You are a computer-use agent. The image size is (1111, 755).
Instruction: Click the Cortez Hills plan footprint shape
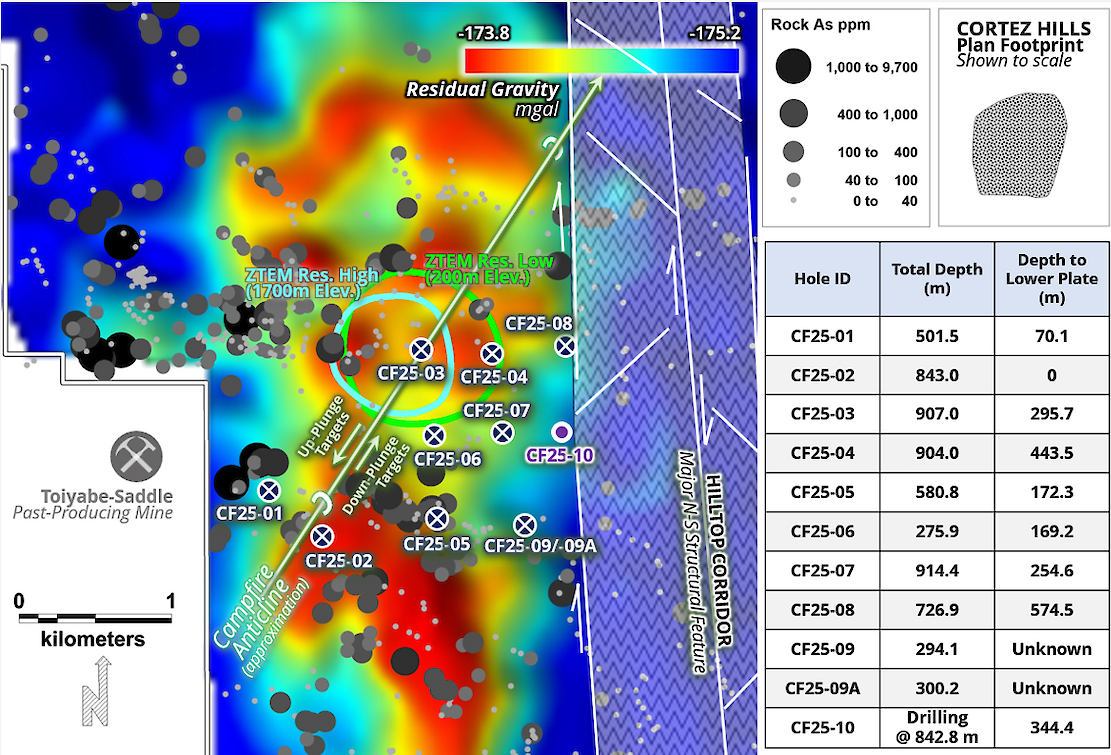tap(1014, 140)
